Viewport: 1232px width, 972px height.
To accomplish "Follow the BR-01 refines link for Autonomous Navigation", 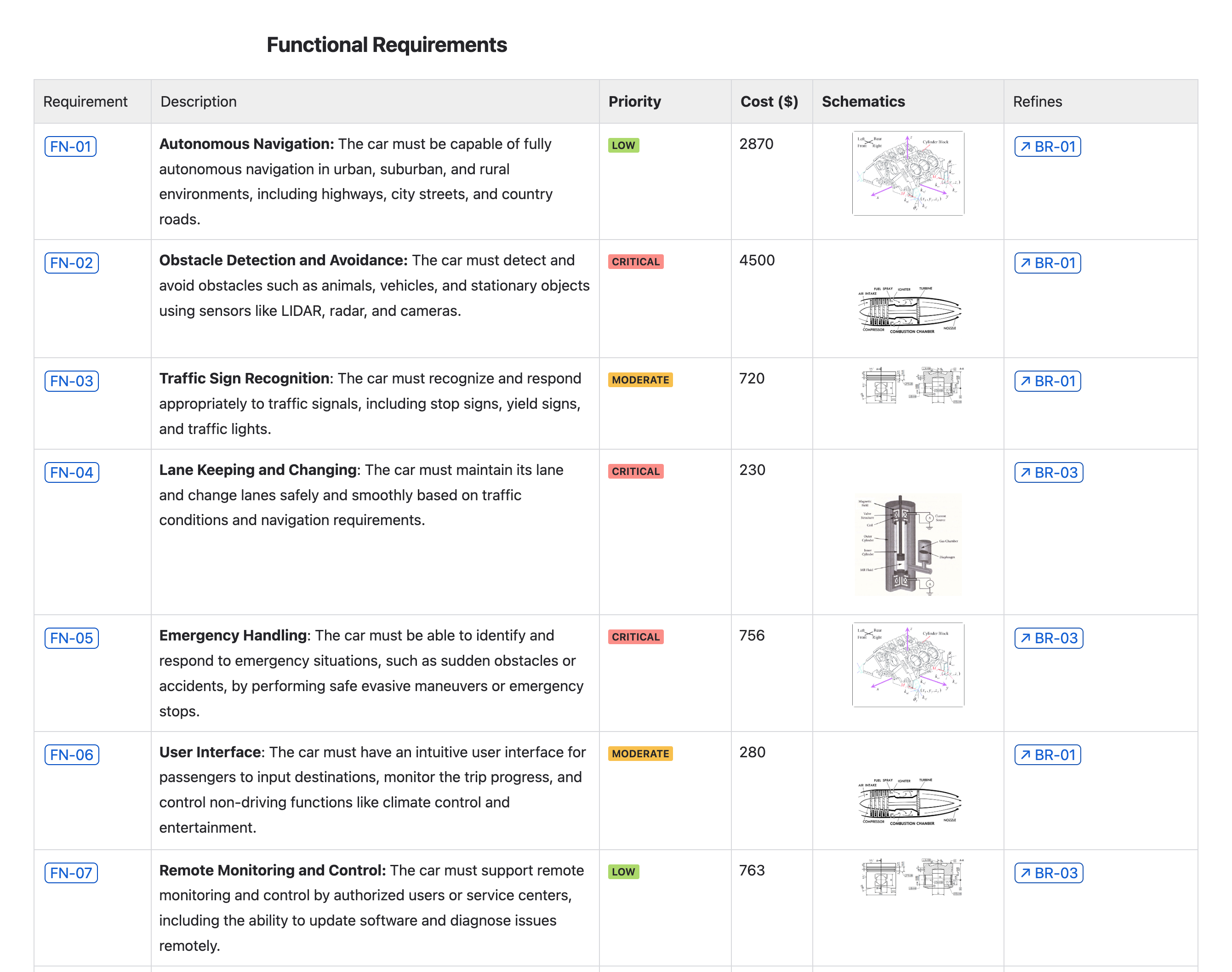I will 1048,146.
